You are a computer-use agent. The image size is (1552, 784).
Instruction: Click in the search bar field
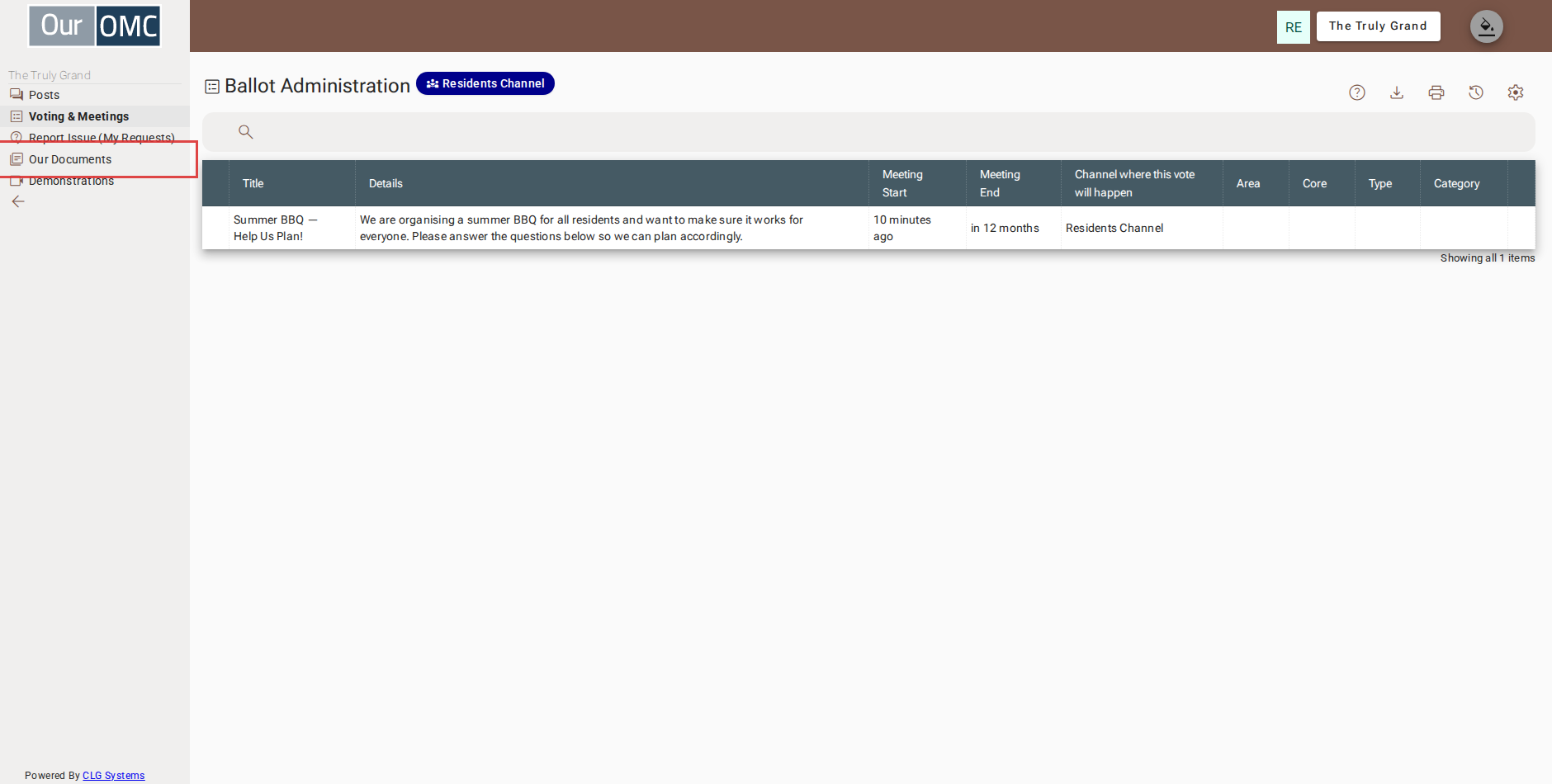pyautogui.click(x=868, y=132)
